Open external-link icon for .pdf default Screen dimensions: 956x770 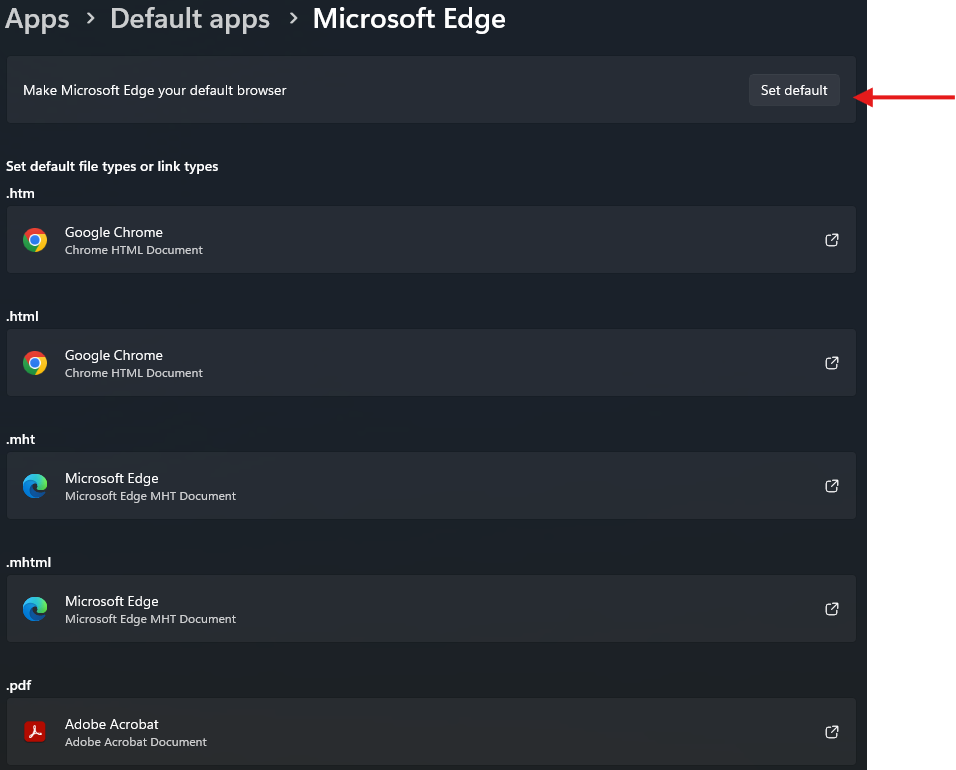pyautogui.click(x=831, y=732)
